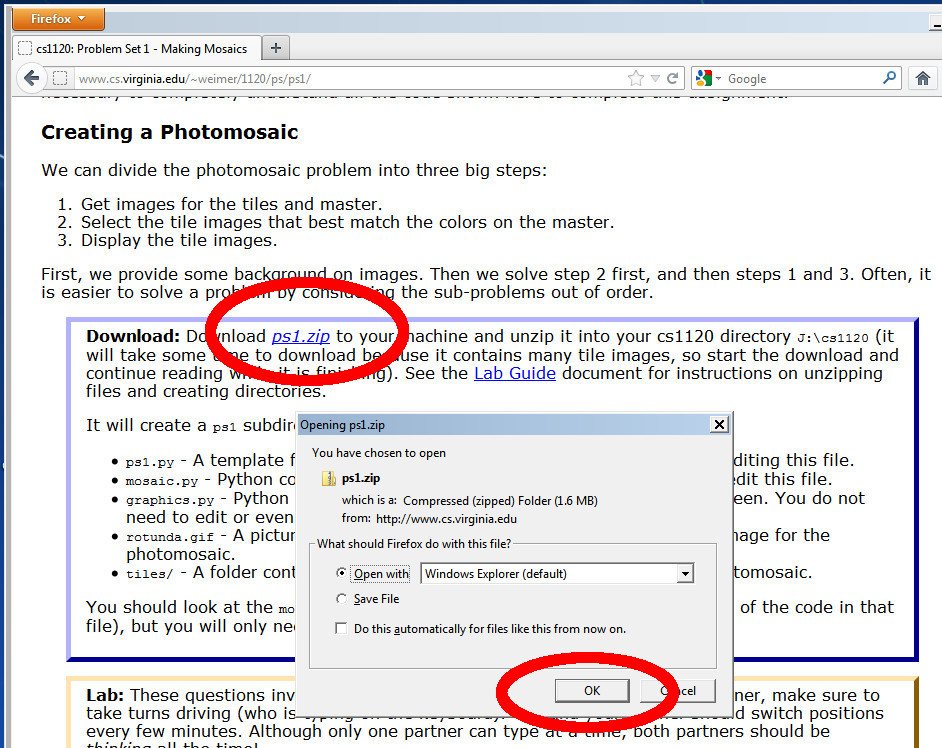Bookmark this page with the star icon
Image resolution: width=942 pixels, height=748 pixels.
pos(636,78)
